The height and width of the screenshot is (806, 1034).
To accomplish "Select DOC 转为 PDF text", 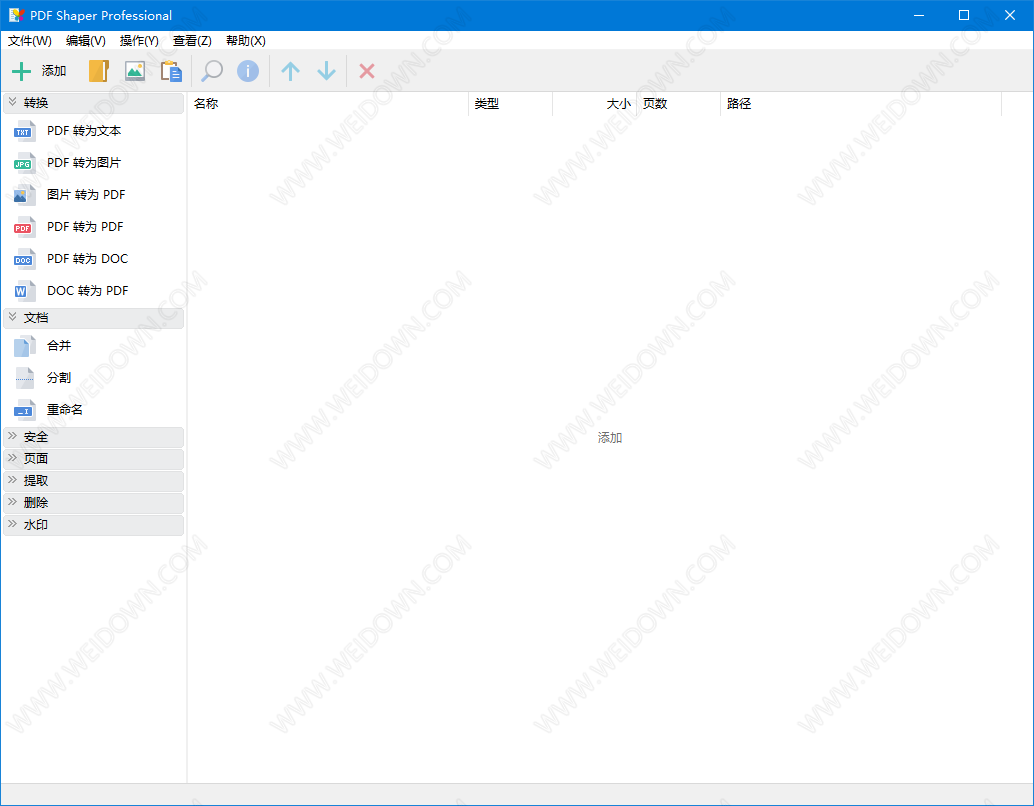I will pyautogui.click(x=88, y=291).
